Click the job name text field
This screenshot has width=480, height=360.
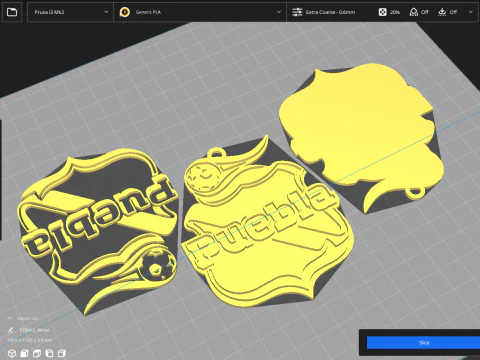tap(34, 330)
